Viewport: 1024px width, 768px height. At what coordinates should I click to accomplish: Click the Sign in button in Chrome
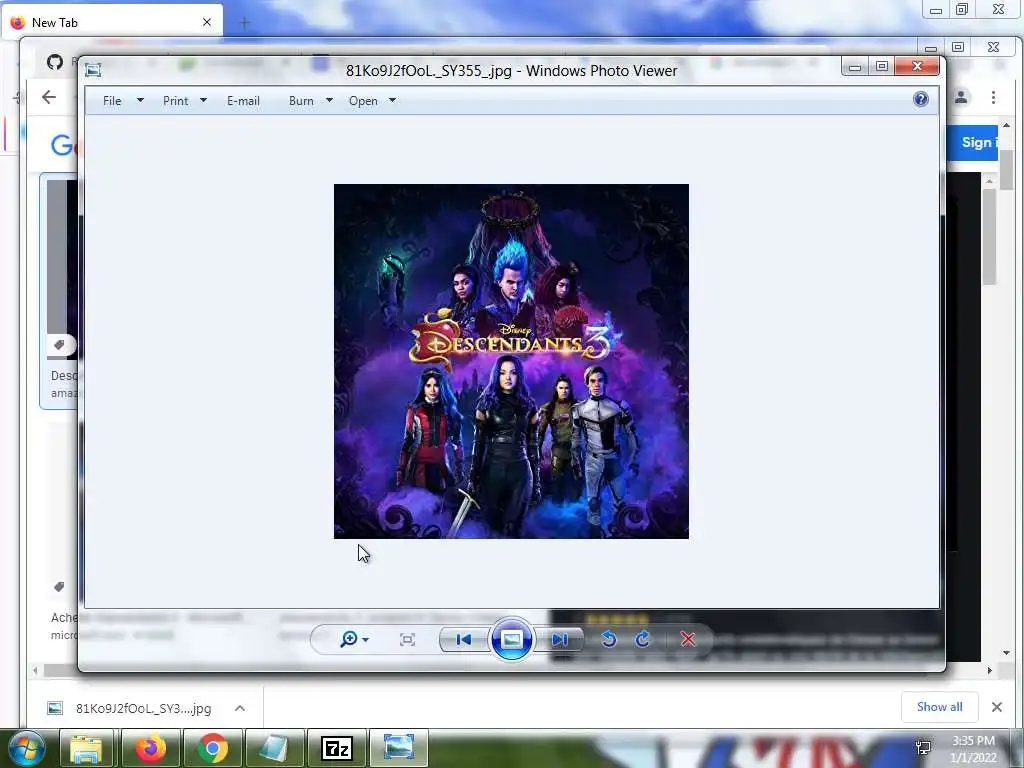pyautogui.click(x=972, y=142)
